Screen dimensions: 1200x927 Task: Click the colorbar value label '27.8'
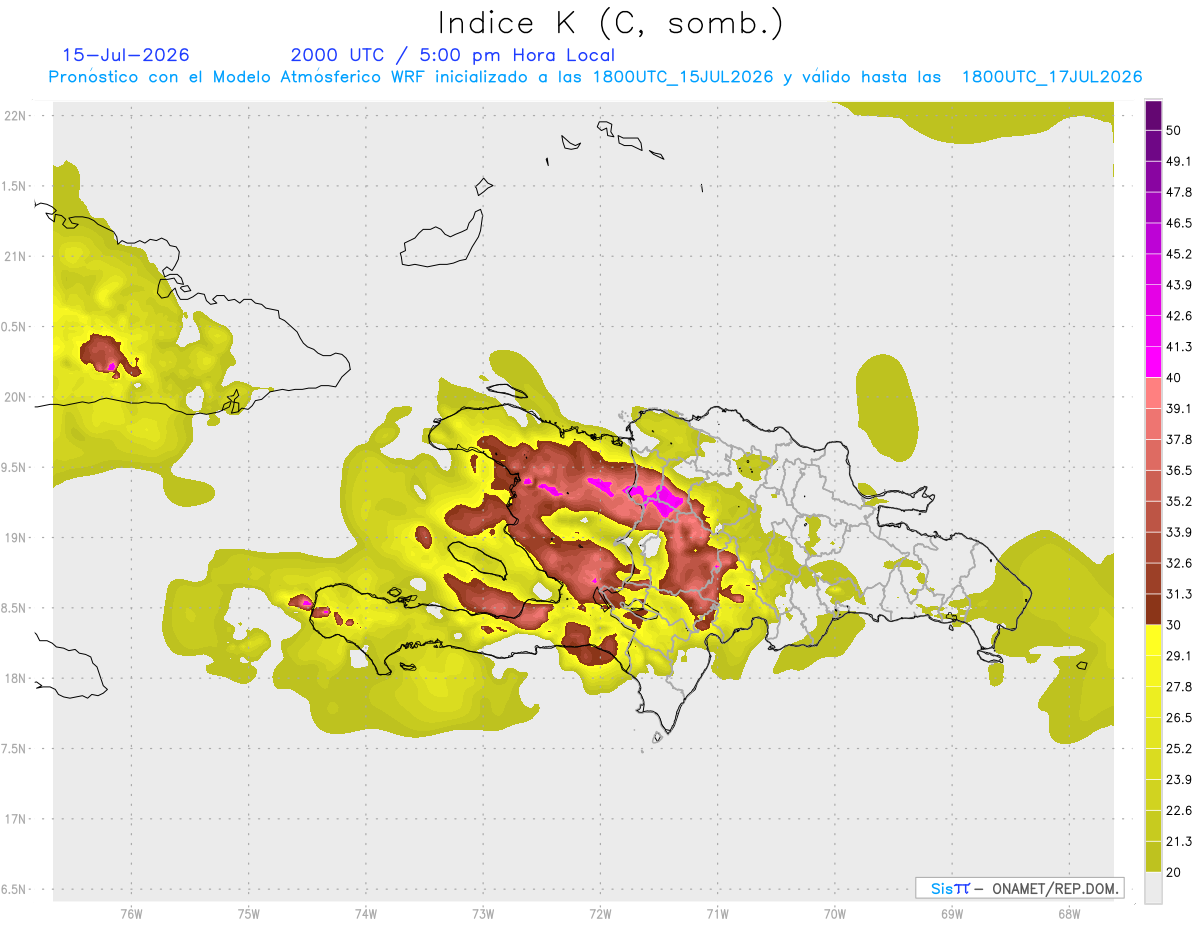1178,687
